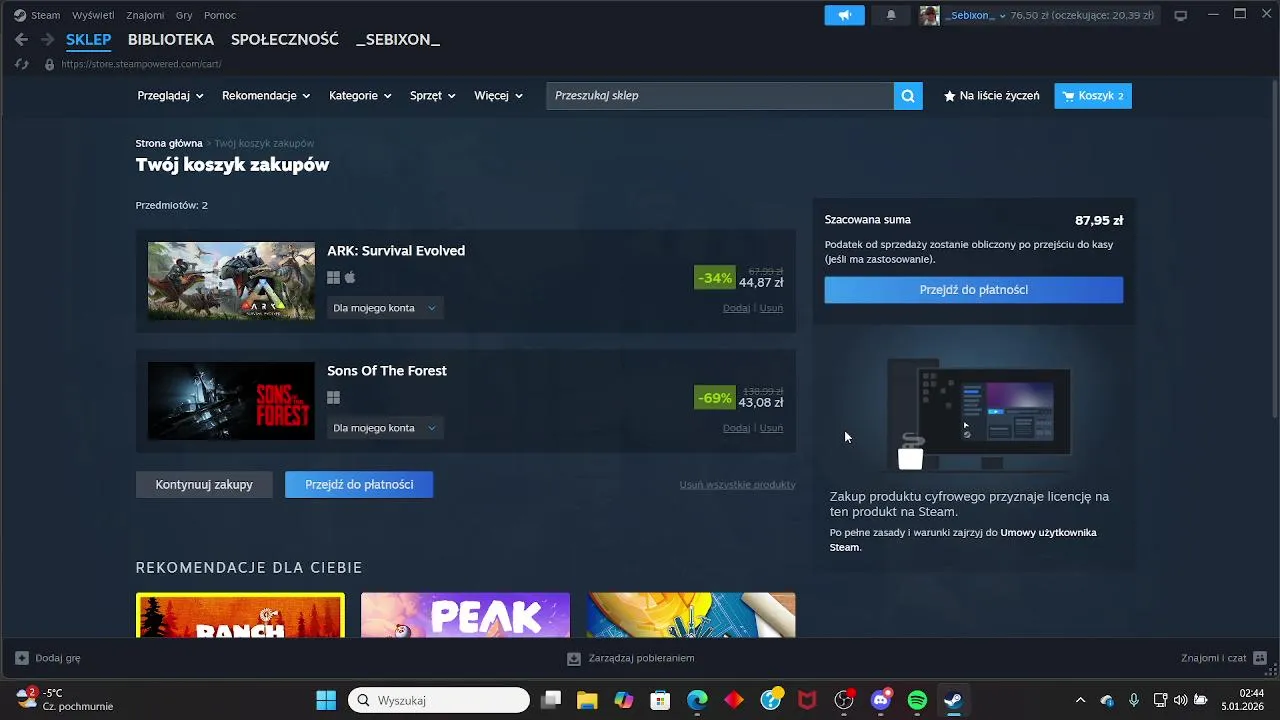Open the Pomoc menu
This screenshot has width=1280, height=720.
coord(220,15)
